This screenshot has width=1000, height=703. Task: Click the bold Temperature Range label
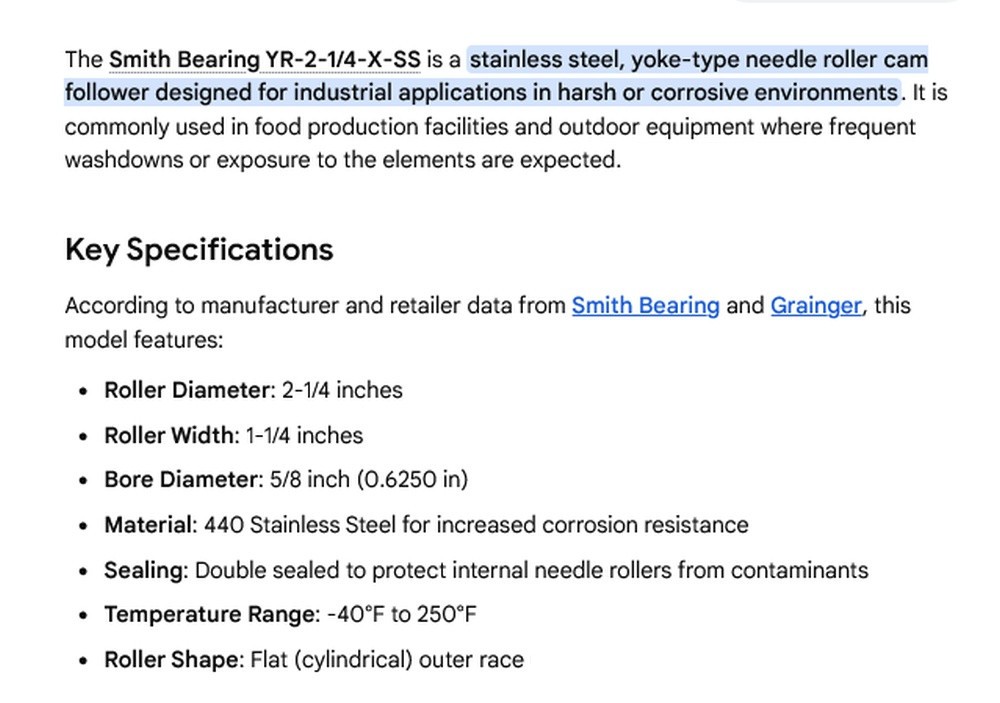[x=210, y=614]
